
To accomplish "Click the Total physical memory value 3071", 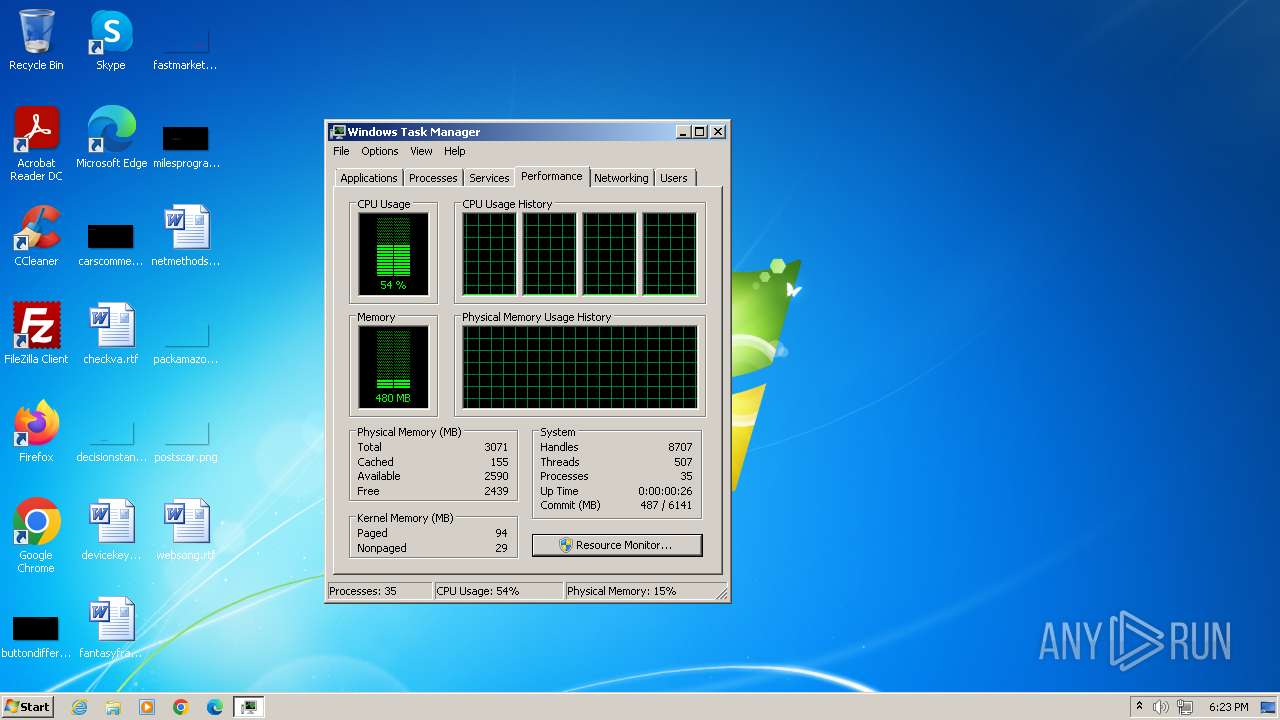I will coord(496,447).
